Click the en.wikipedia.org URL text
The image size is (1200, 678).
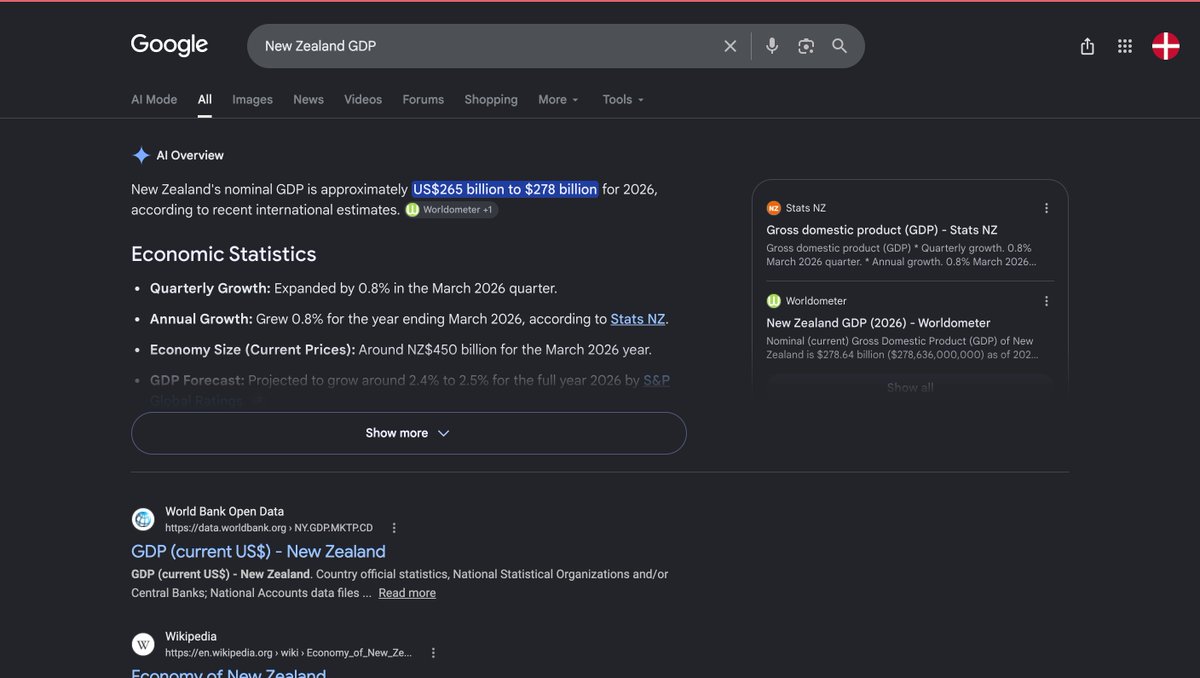coord(288,653)
